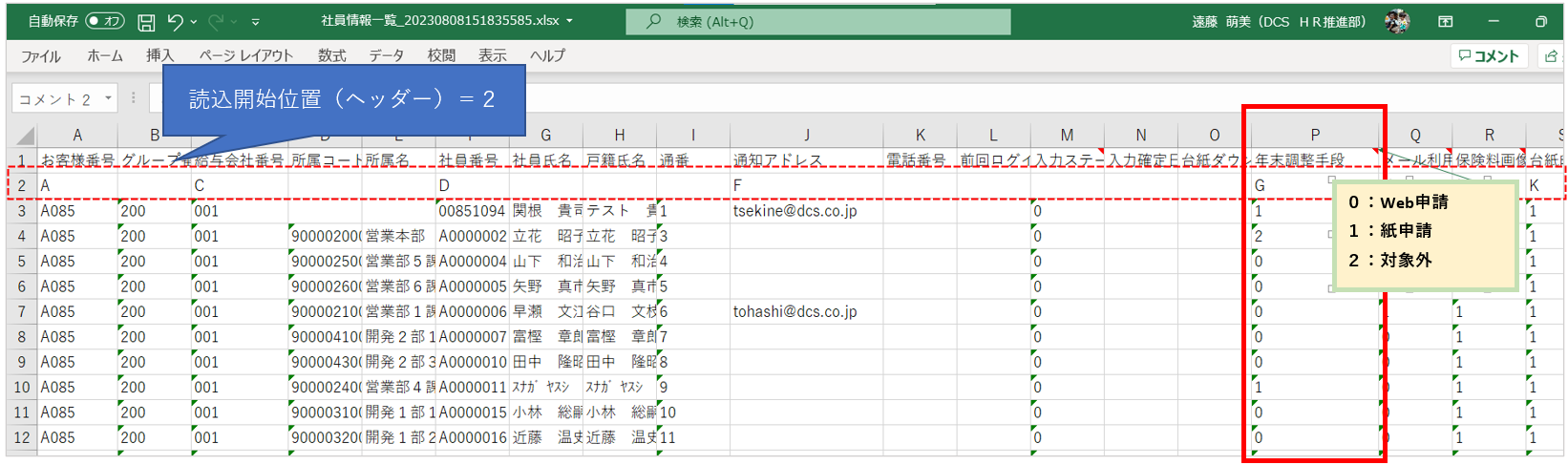Image resolution: width=1568 pixels, height=465 pixels.
Task: Click cell containing tohashi@dcs.co.jp
Action: (806, 312)
